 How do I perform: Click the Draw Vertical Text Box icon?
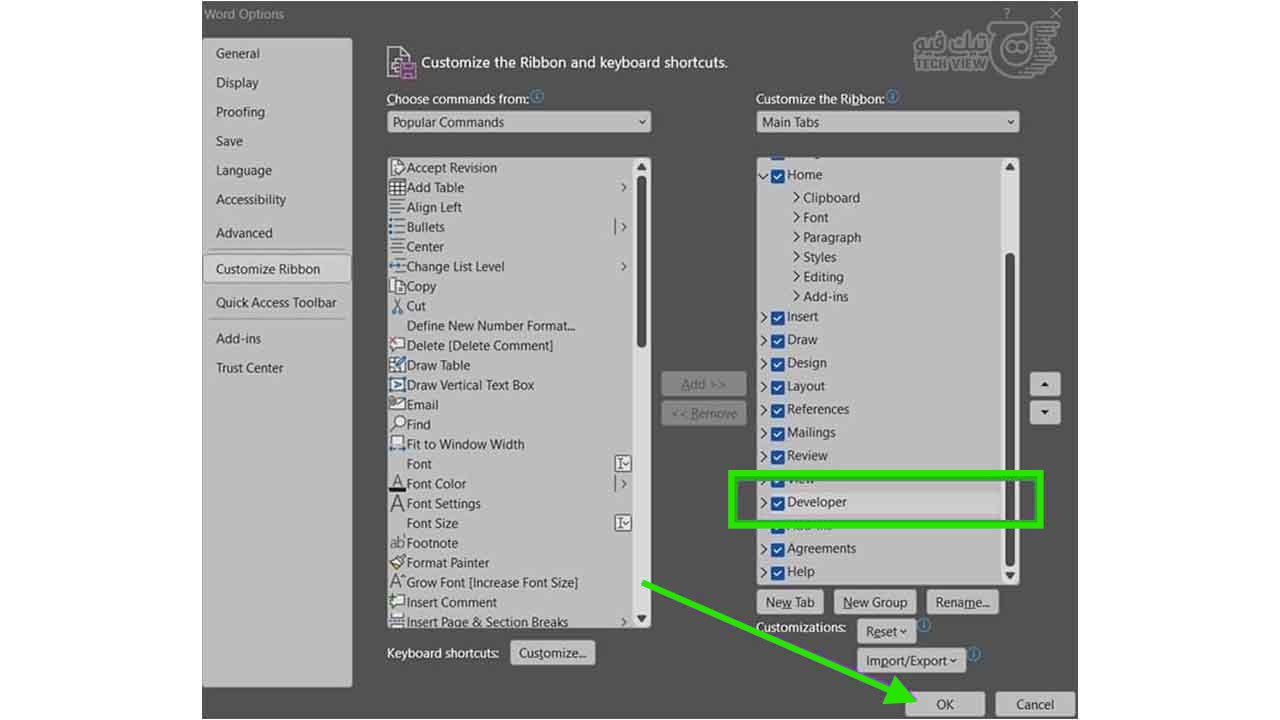pos(397,385)
